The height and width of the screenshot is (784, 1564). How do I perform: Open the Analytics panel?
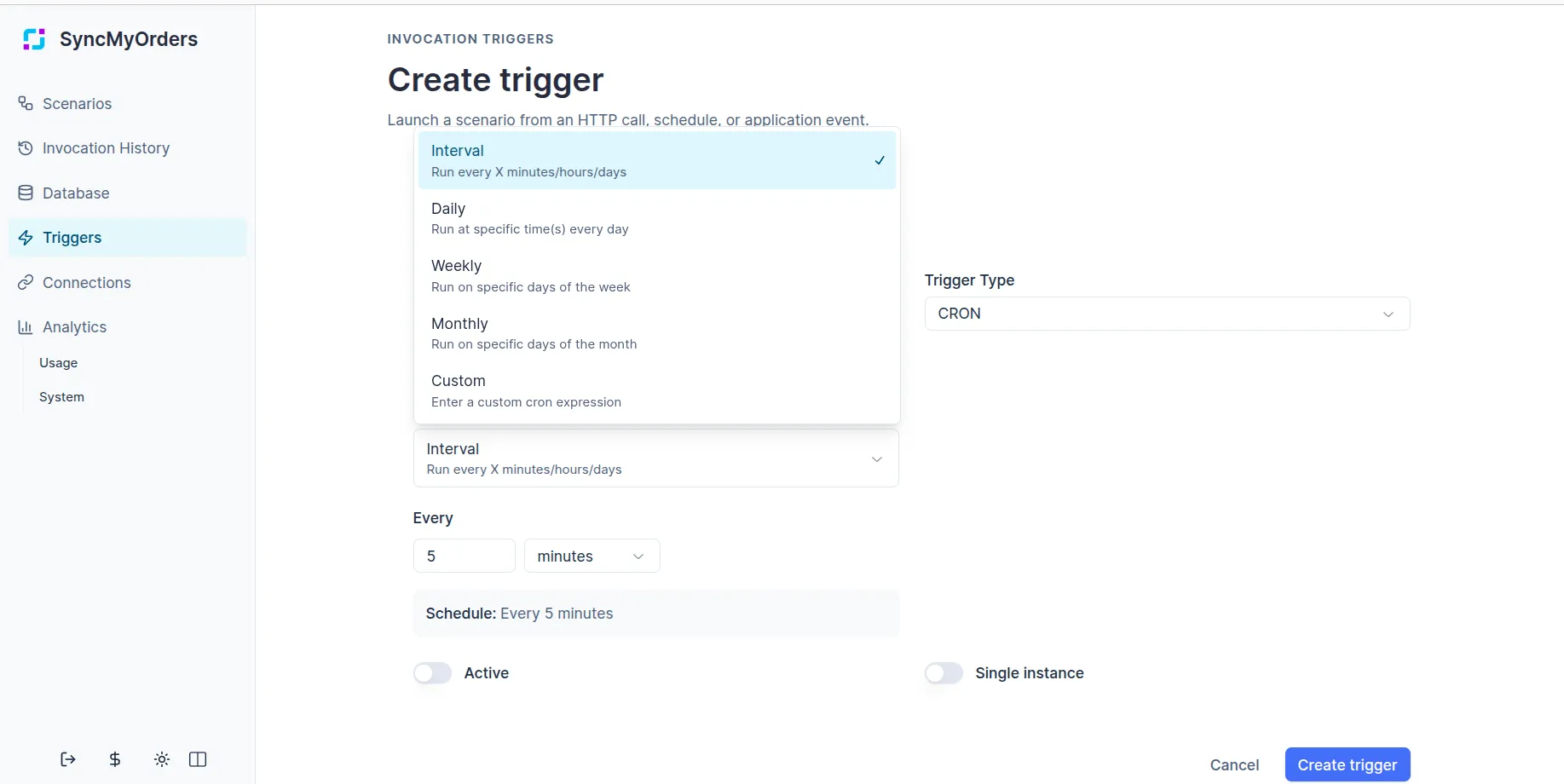coord(74,326)
